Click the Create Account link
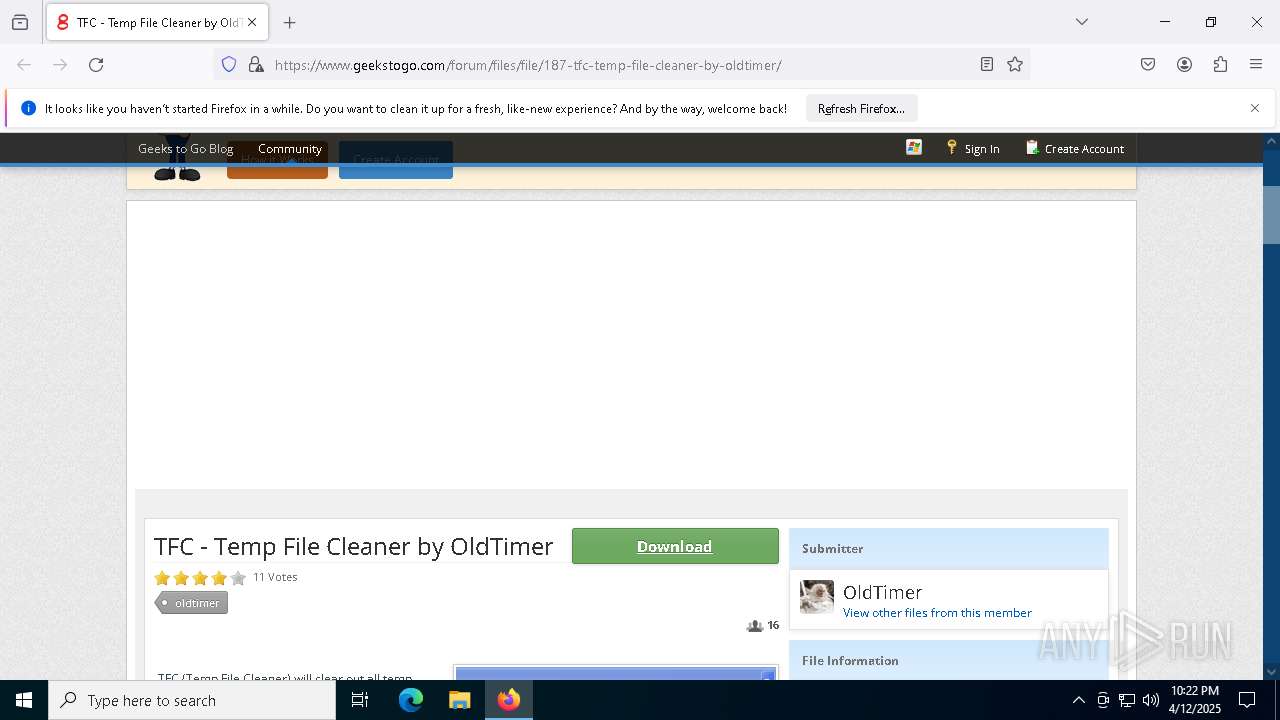The height and width of the screenshot is (720, 1280). pyautogui.click(x=1075, y=148)
